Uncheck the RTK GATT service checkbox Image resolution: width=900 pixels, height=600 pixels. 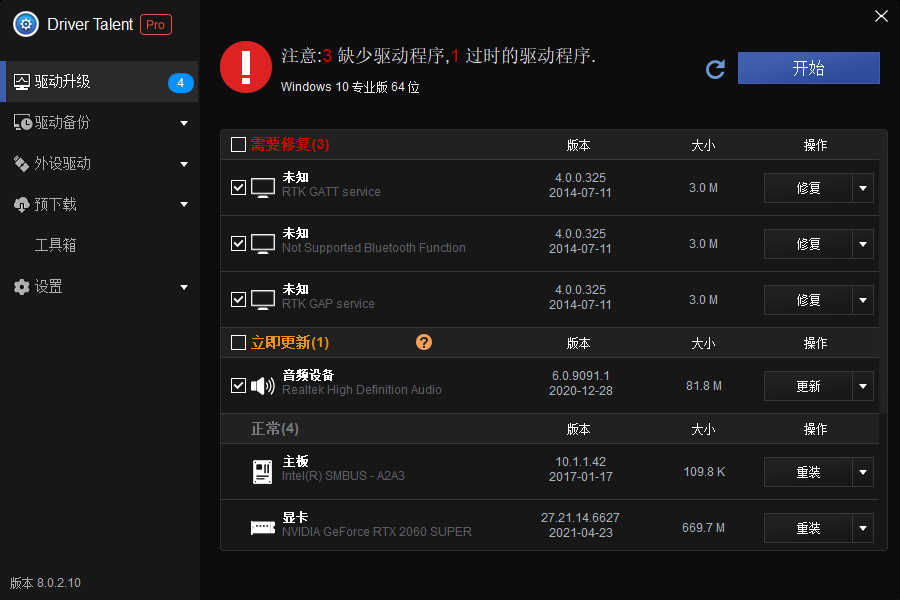pyautogui.click(x=238, y=187)
